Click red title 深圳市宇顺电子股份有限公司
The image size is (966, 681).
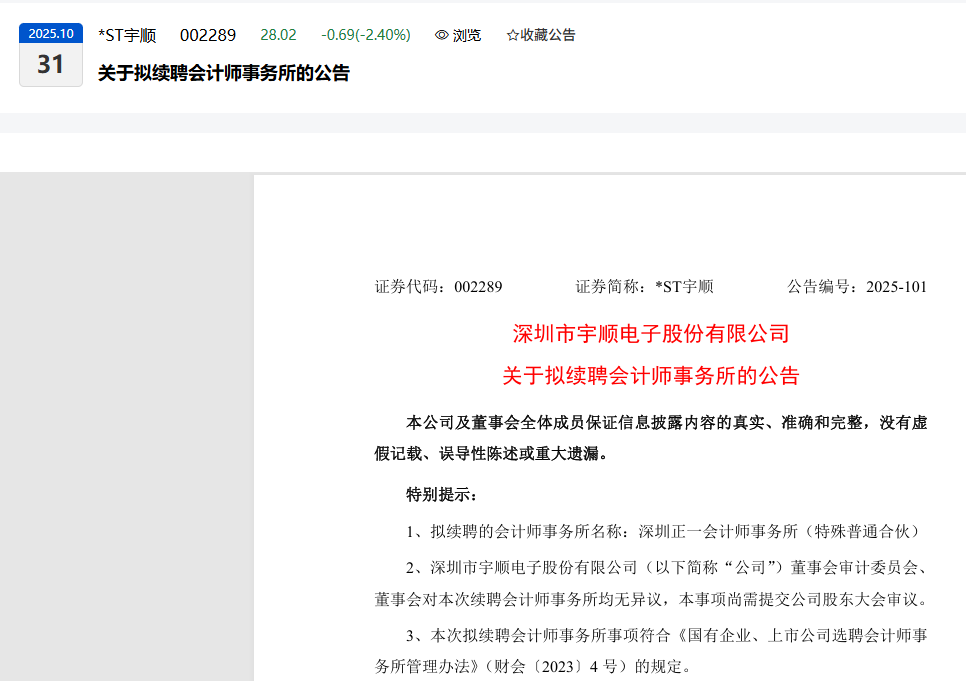click(651, 334)
